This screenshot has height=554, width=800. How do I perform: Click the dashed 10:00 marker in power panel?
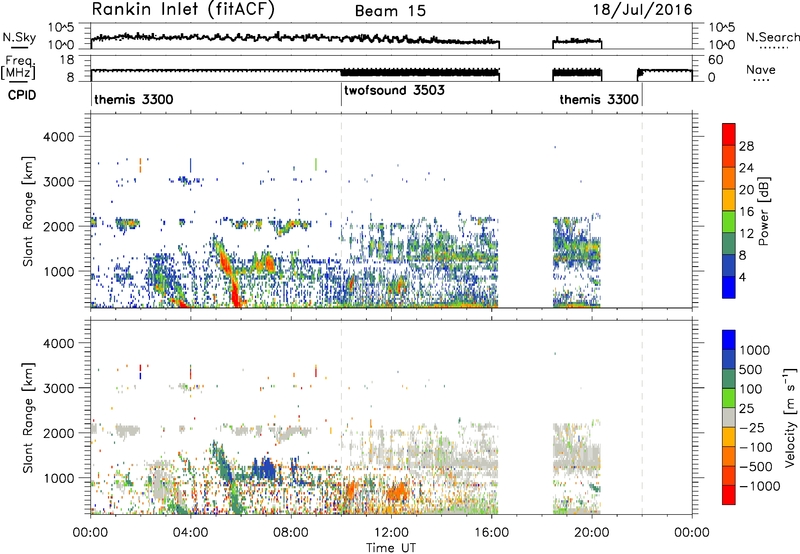[x=341, y=210]
